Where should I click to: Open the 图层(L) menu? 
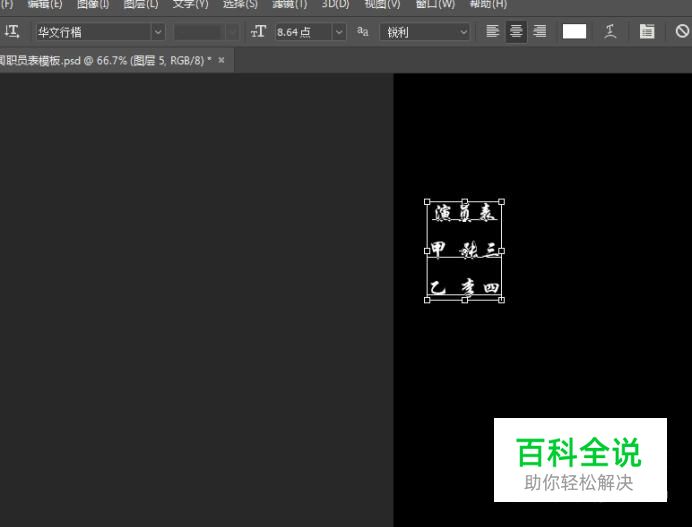click(x=140, y=4)
